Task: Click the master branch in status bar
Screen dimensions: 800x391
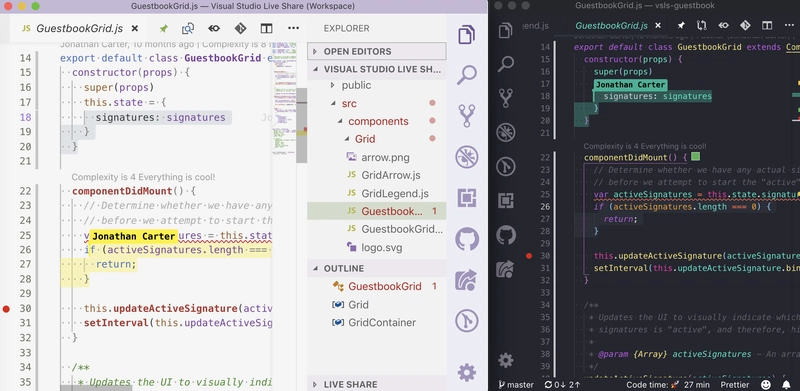Action: (x=516, y=385)
